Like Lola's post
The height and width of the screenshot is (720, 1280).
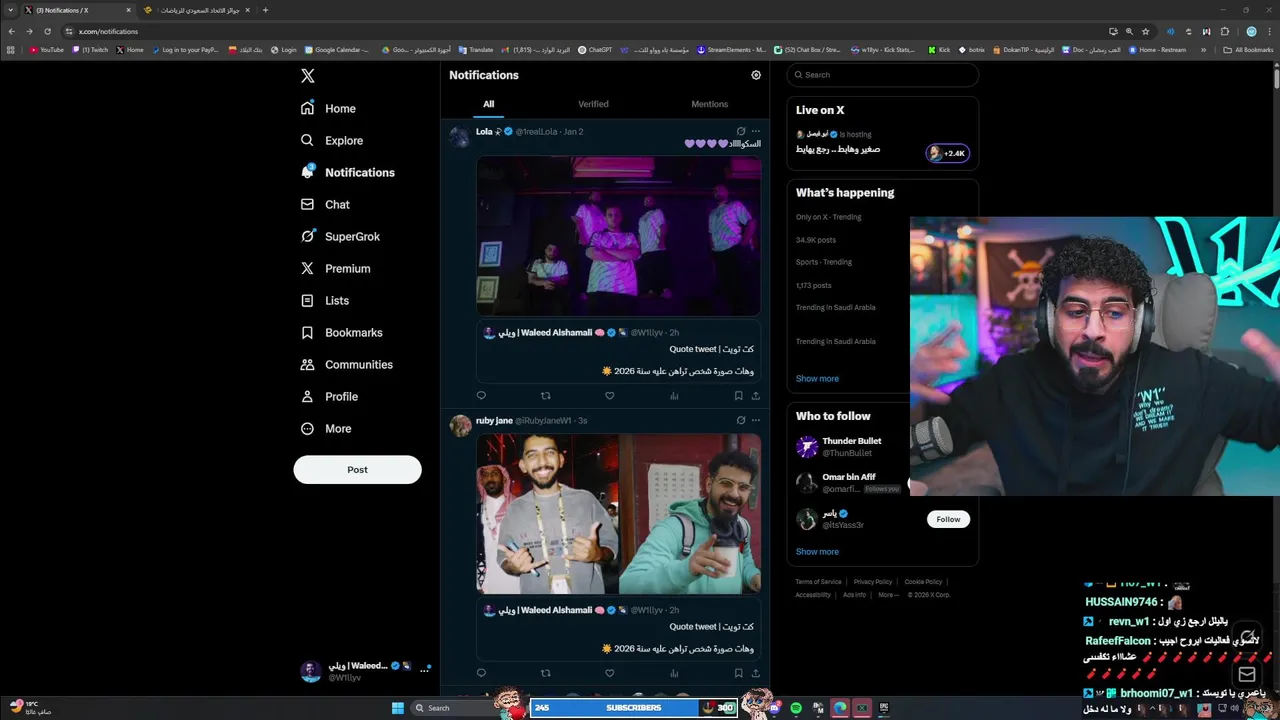(609, 396)
